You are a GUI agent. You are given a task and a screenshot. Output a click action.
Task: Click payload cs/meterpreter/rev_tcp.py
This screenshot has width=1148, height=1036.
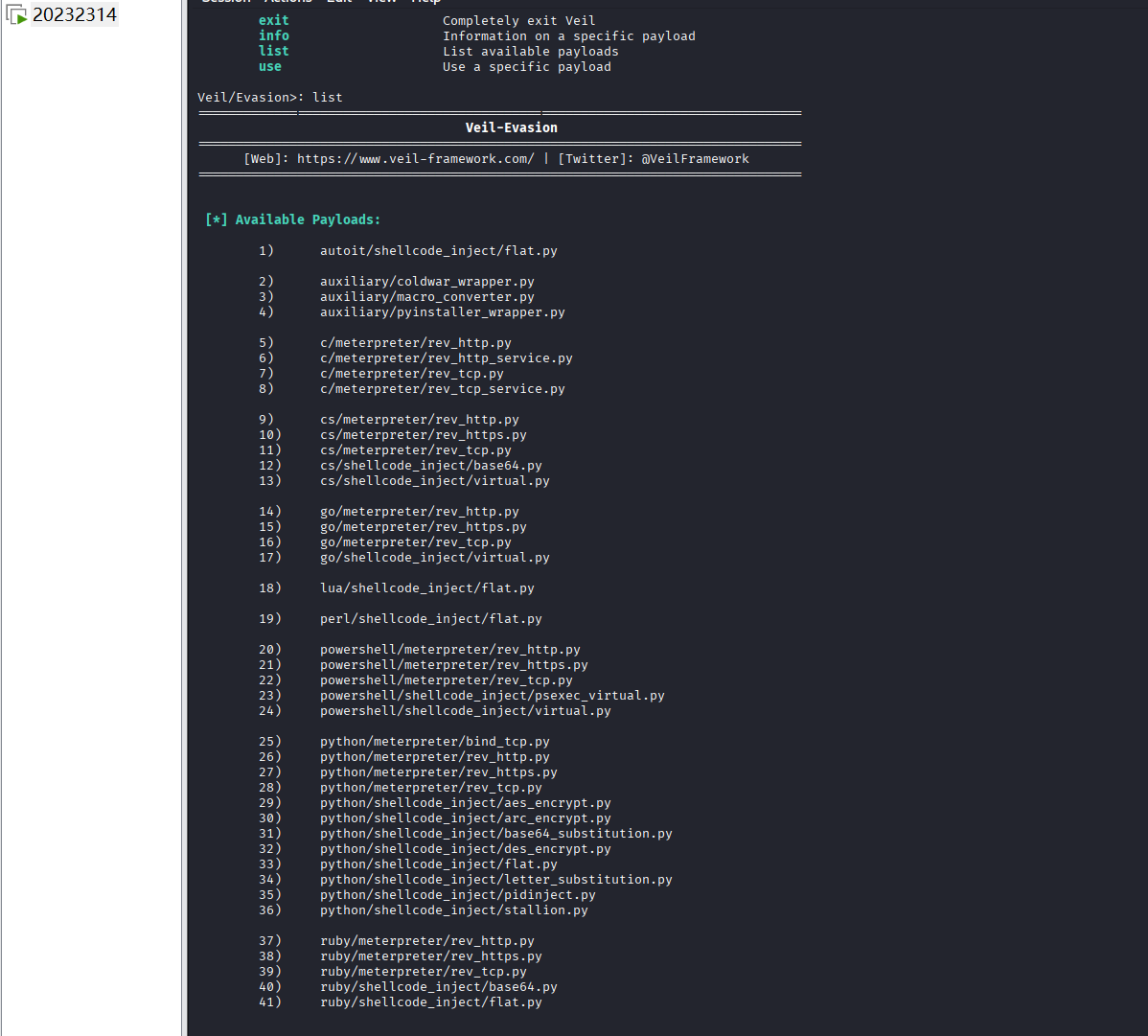416,450
